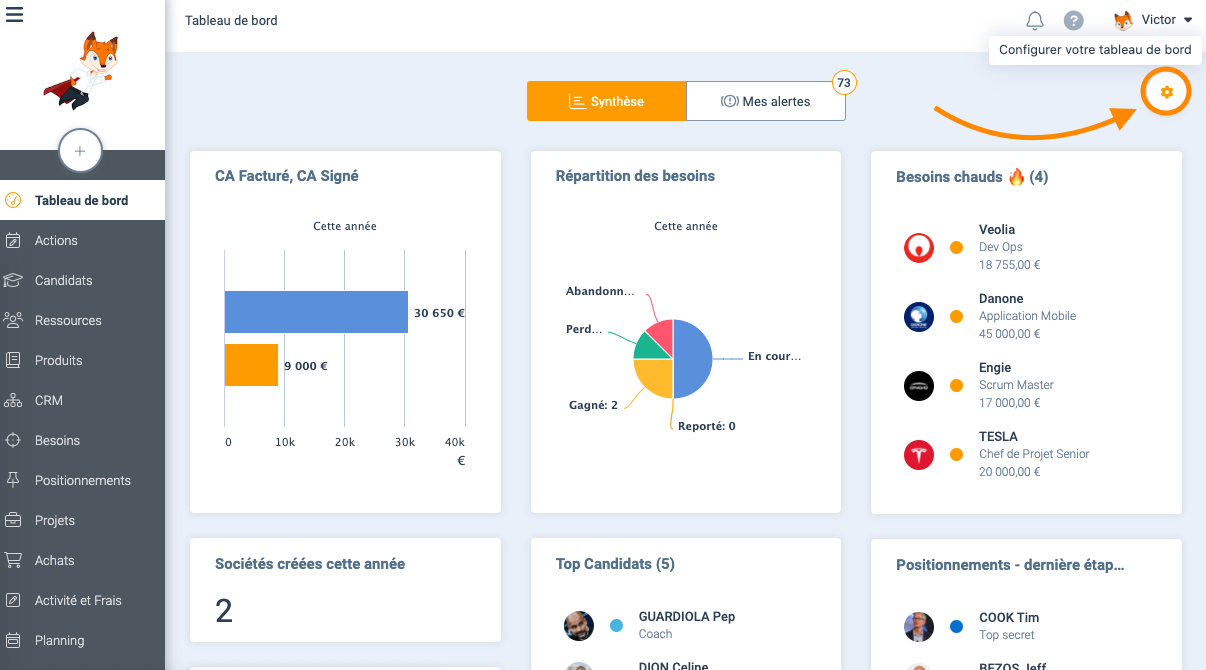
Task: Click the Besoins target icon
Action: [13, 440]
